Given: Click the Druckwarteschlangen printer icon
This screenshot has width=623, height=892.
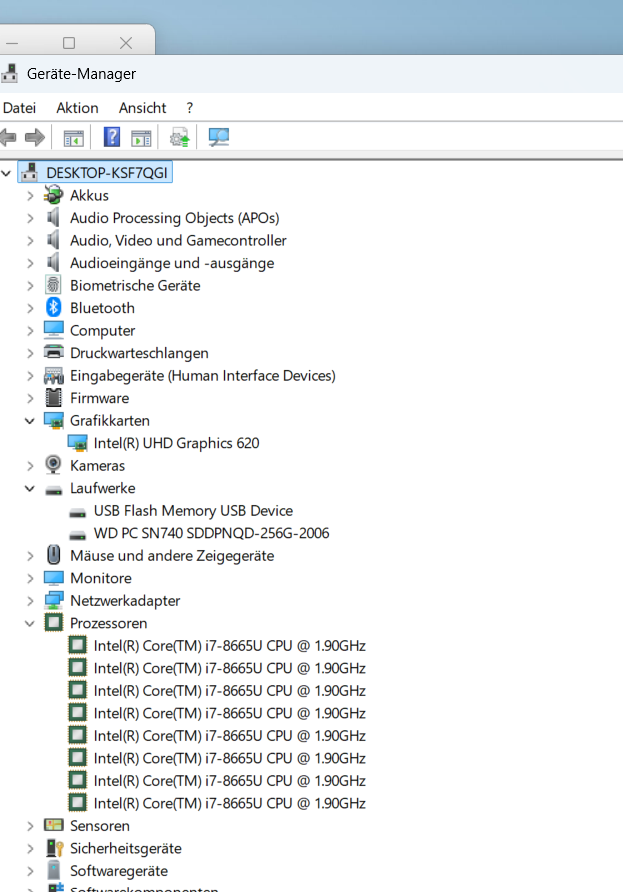Looking at the screenshot, I should tap(53, 353).
